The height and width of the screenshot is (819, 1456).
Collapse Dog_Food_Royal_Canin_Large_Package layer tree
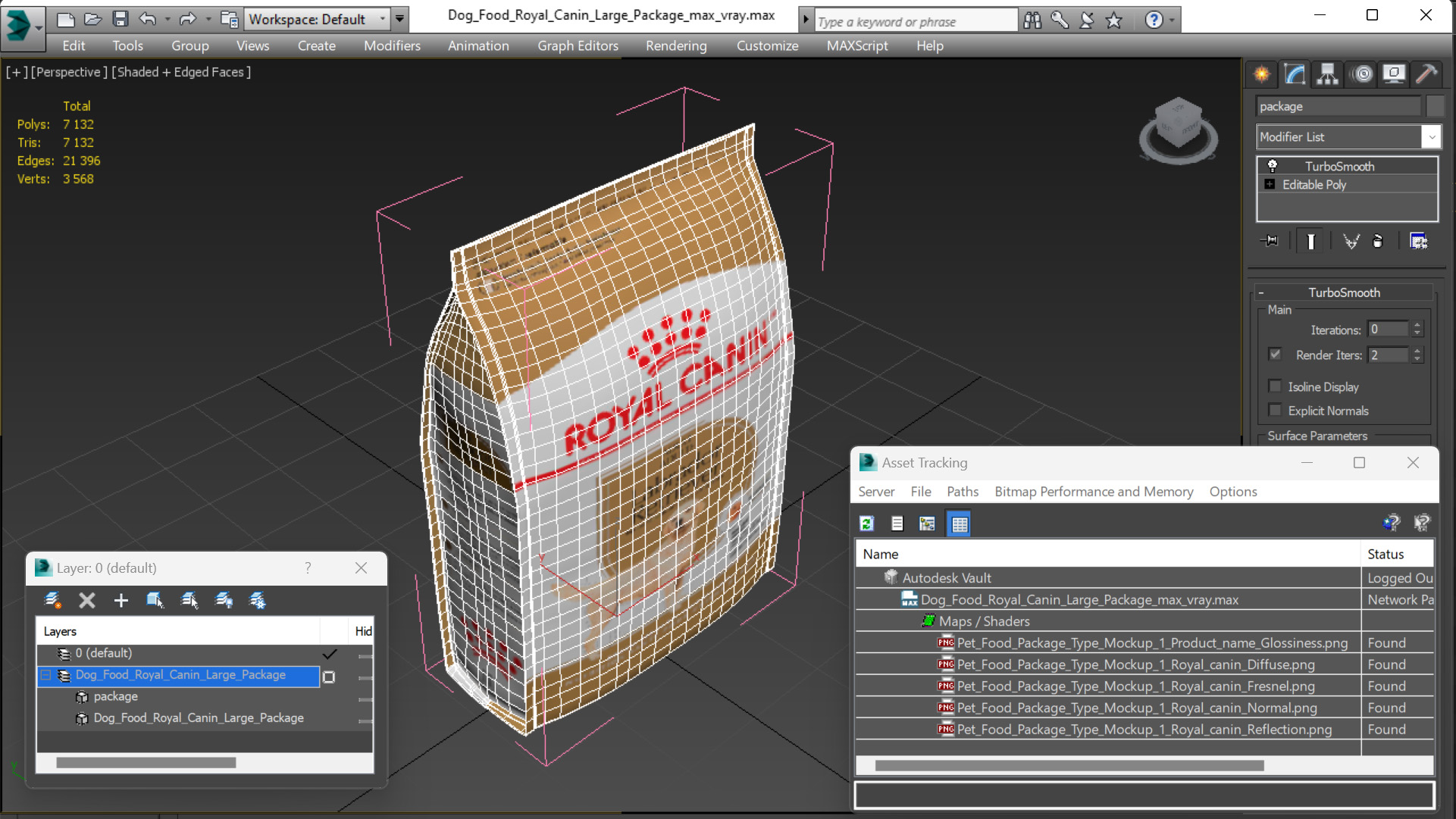pyautogui.click(x=46, y=674)
